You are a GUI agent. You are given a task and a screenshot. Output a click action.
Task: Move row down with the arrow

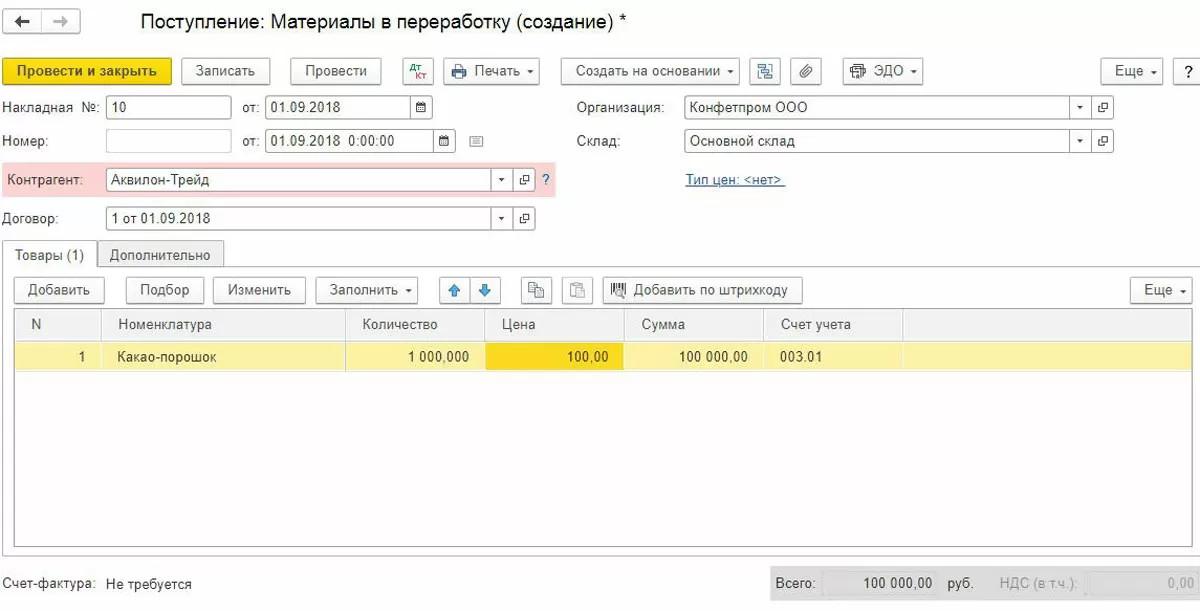pyautogui.click(x=485, y=290)
